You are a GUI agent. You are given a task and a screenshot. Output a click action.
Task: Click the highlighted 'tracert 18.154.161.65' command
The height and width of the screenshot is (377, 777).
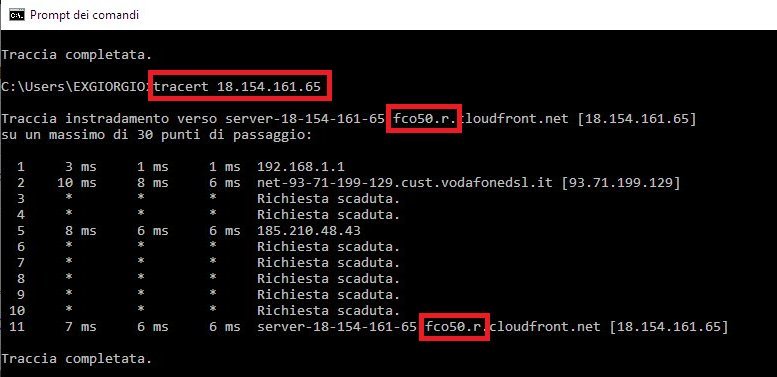point(239,87)
